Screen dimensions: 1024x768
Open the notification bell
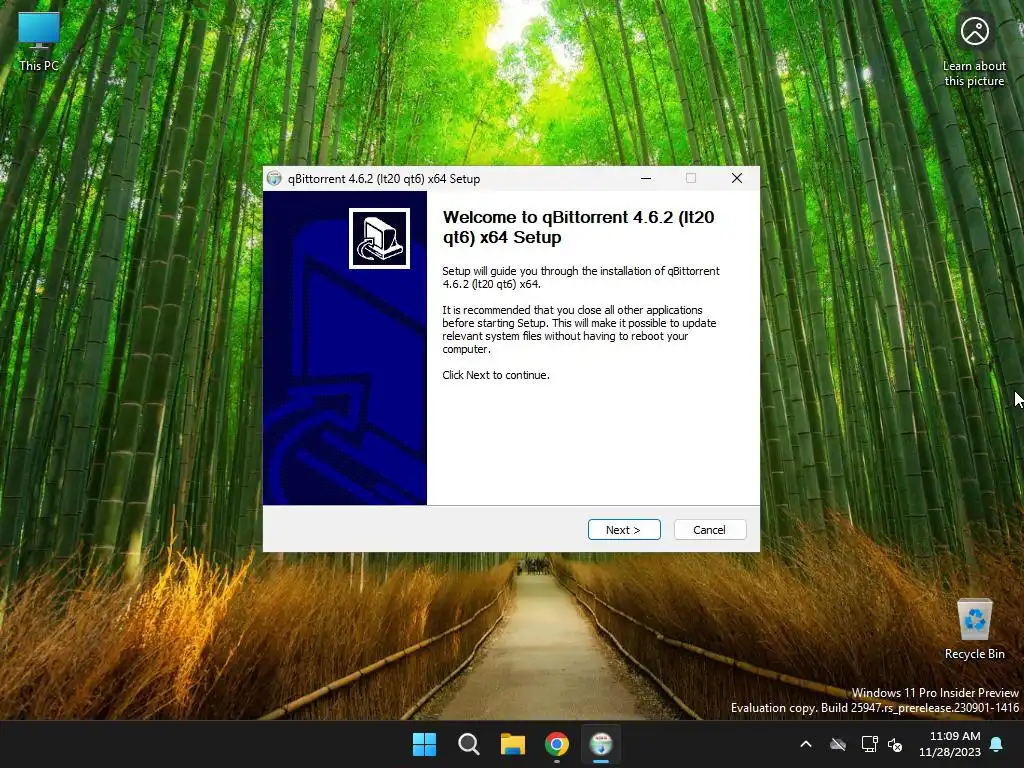coord(997,744)
